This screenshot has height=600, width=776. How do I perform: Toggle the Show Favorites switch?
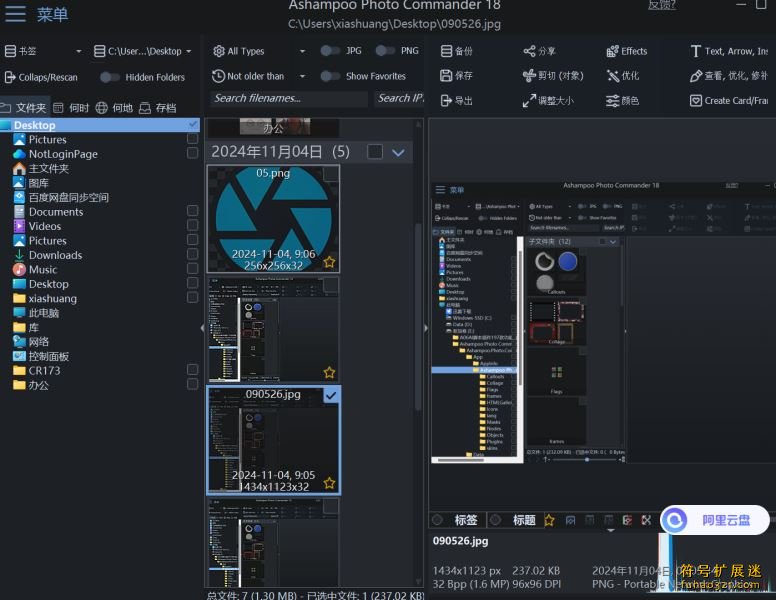click(330, 76)
